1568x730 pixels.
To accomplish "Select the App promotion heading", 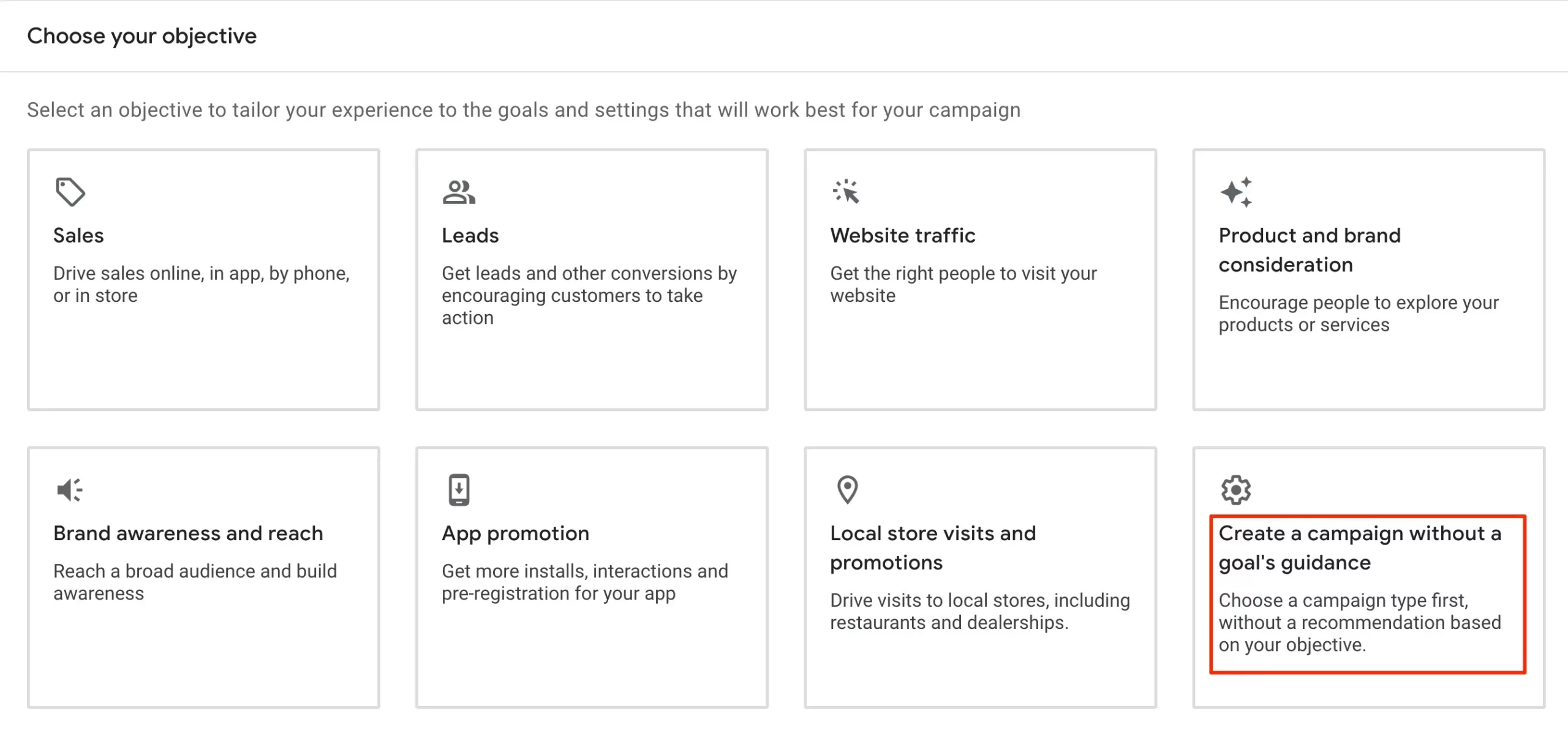I will pos(515,533).
